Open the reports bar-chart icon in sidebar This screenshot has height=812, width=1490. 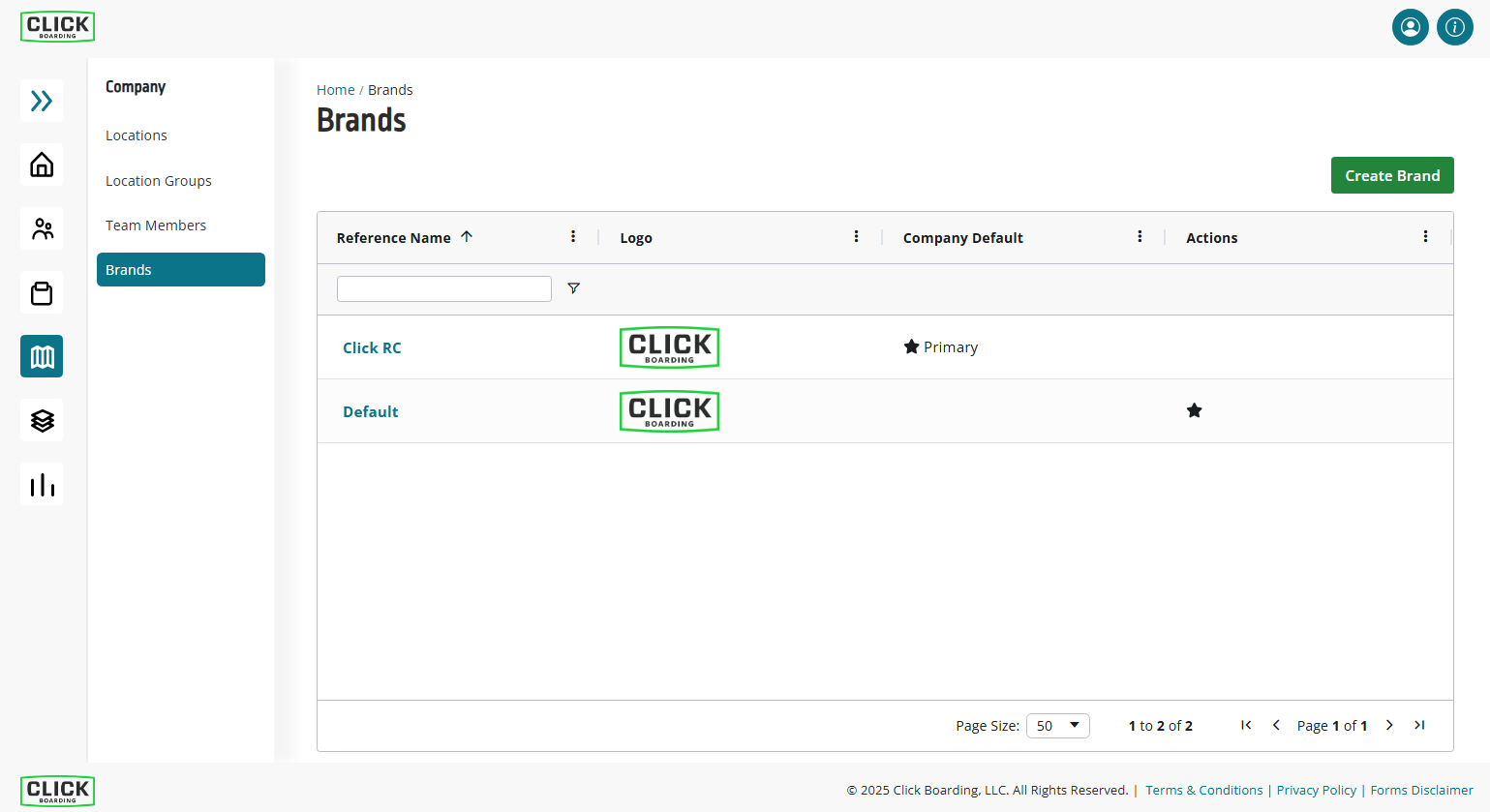(41, 484)
